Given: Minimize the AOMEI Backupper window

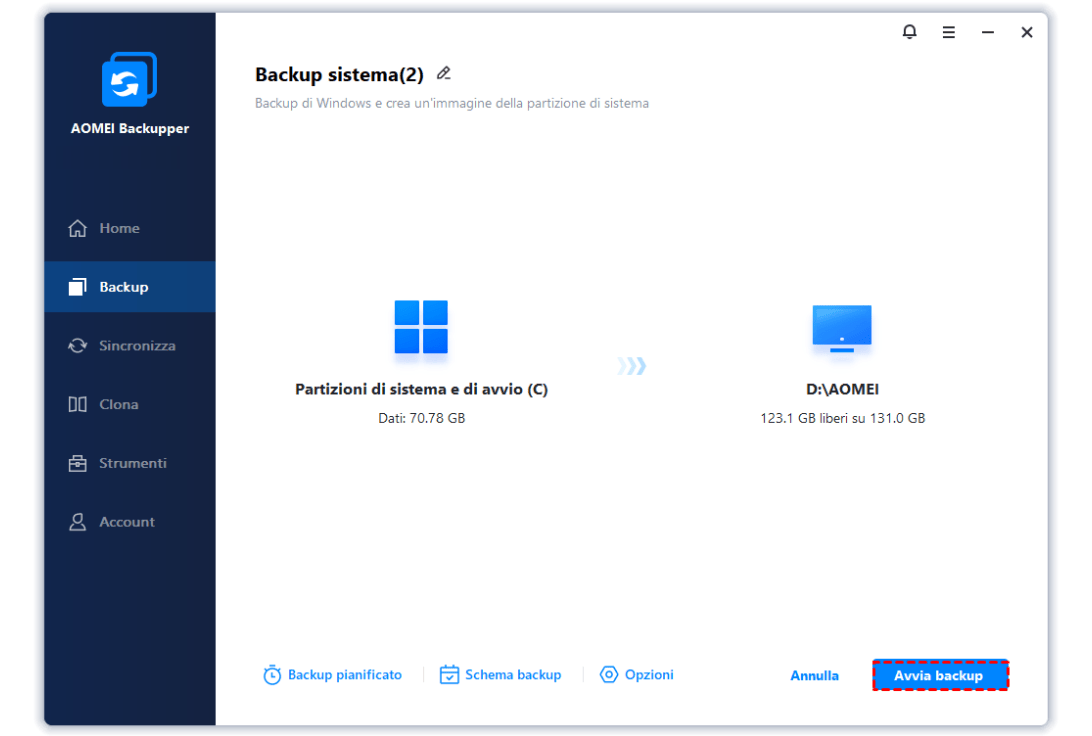Looking at the screenshot, I should tap(988, 32).
